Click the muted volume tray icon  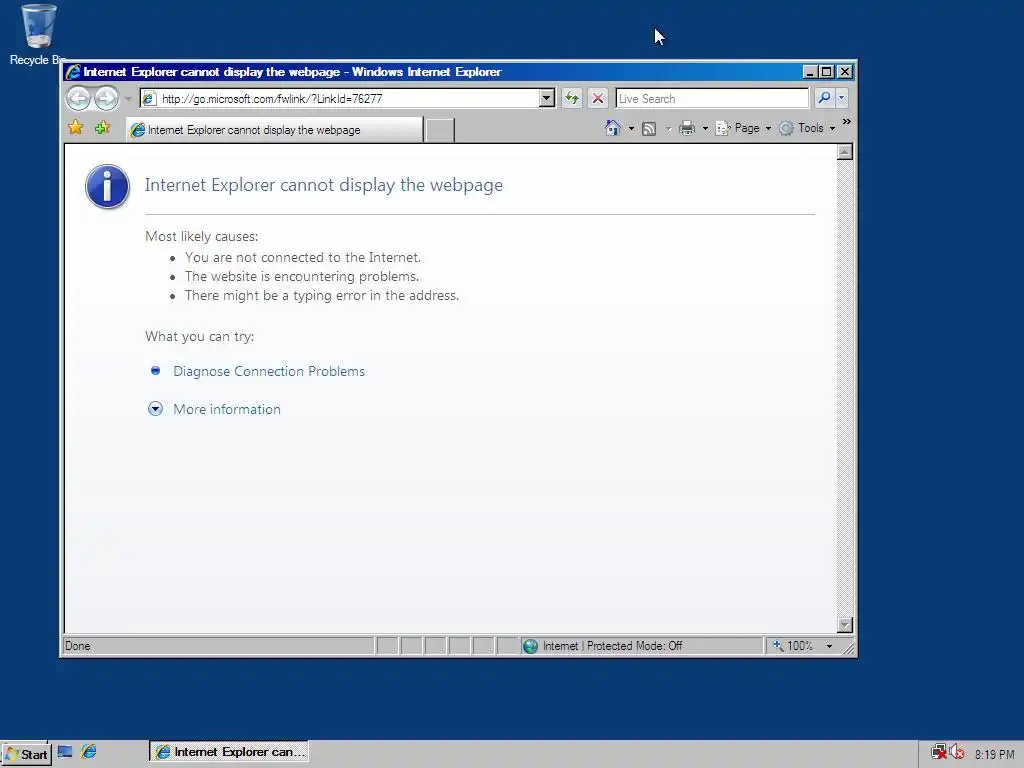coord(957,752)
